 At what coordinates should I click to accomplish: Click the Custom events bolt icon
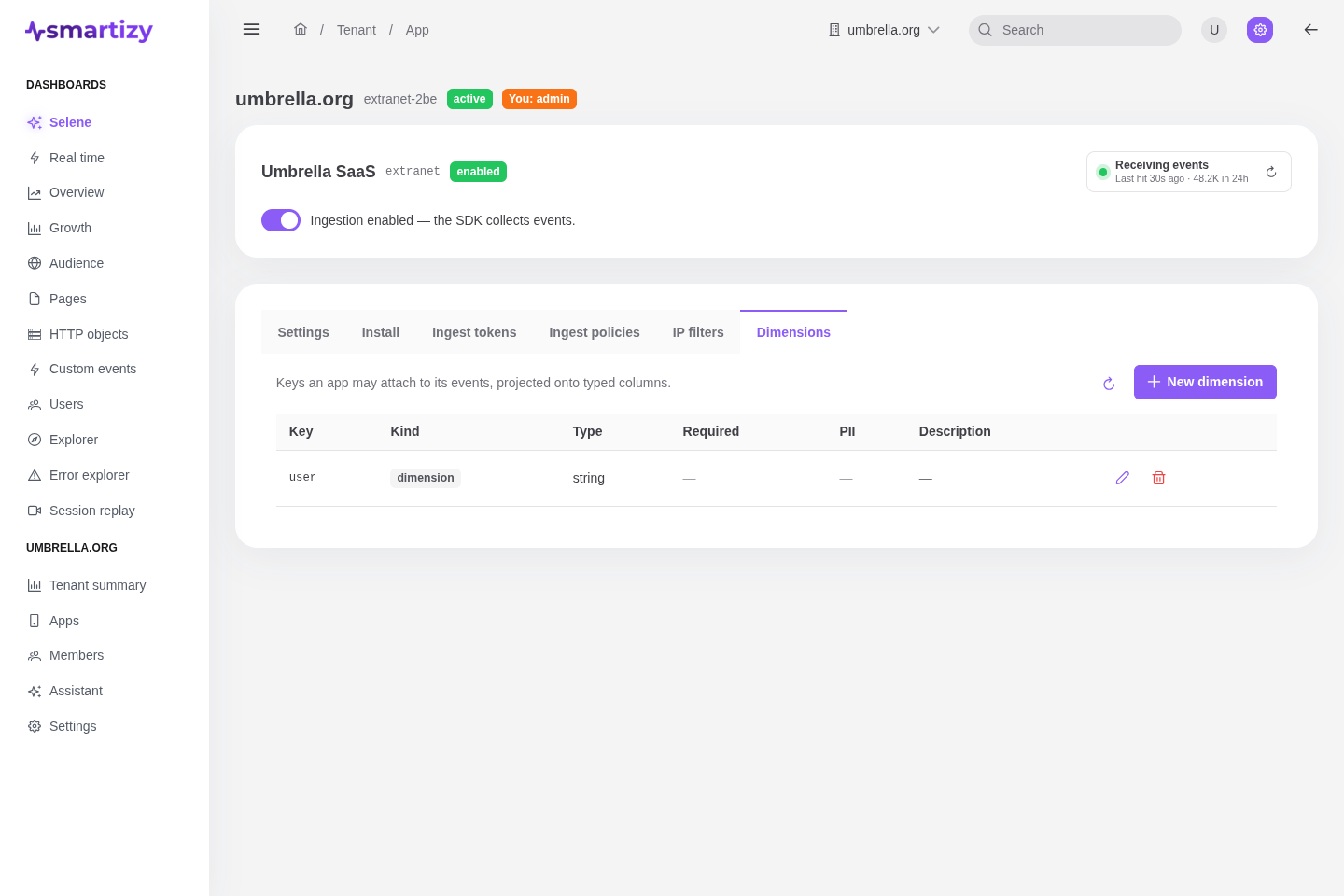point(35,370)
